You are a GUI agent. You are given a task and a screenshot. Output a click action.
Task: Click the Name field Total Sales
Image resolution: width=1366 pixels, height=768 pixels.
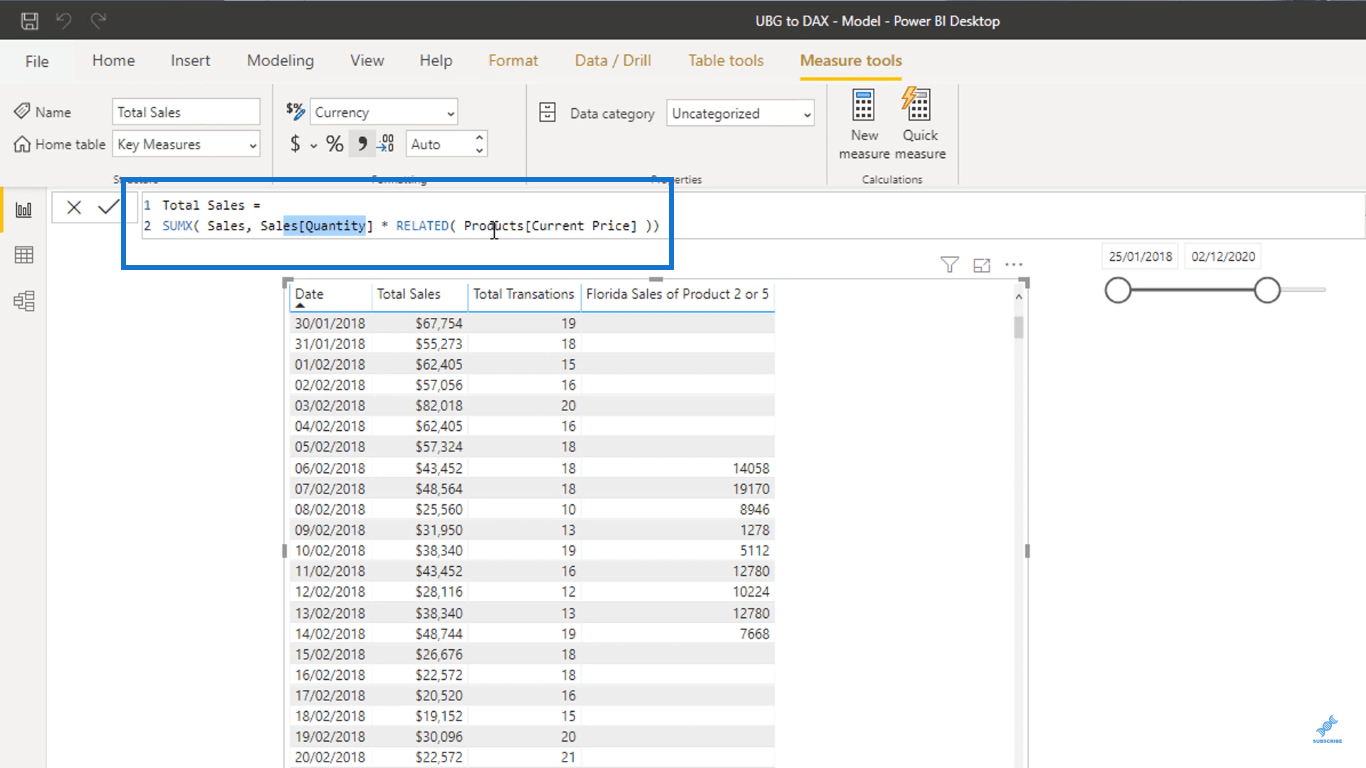pyautogui.click(x=186, y=112)
